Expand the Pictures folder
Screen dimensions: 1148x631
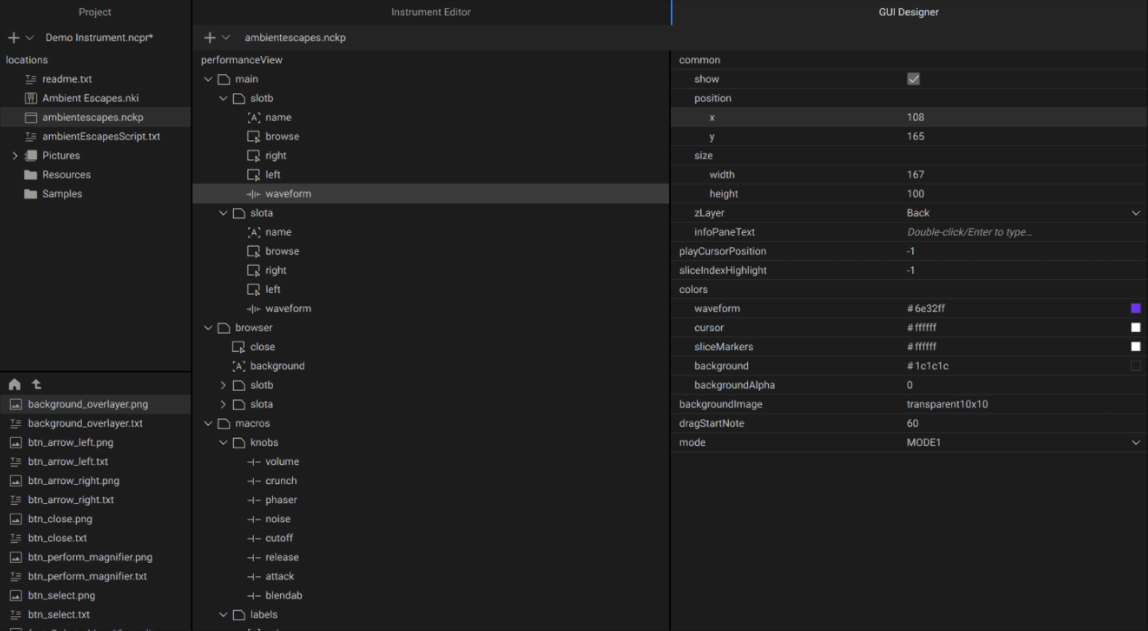click(x=14, y=156)
